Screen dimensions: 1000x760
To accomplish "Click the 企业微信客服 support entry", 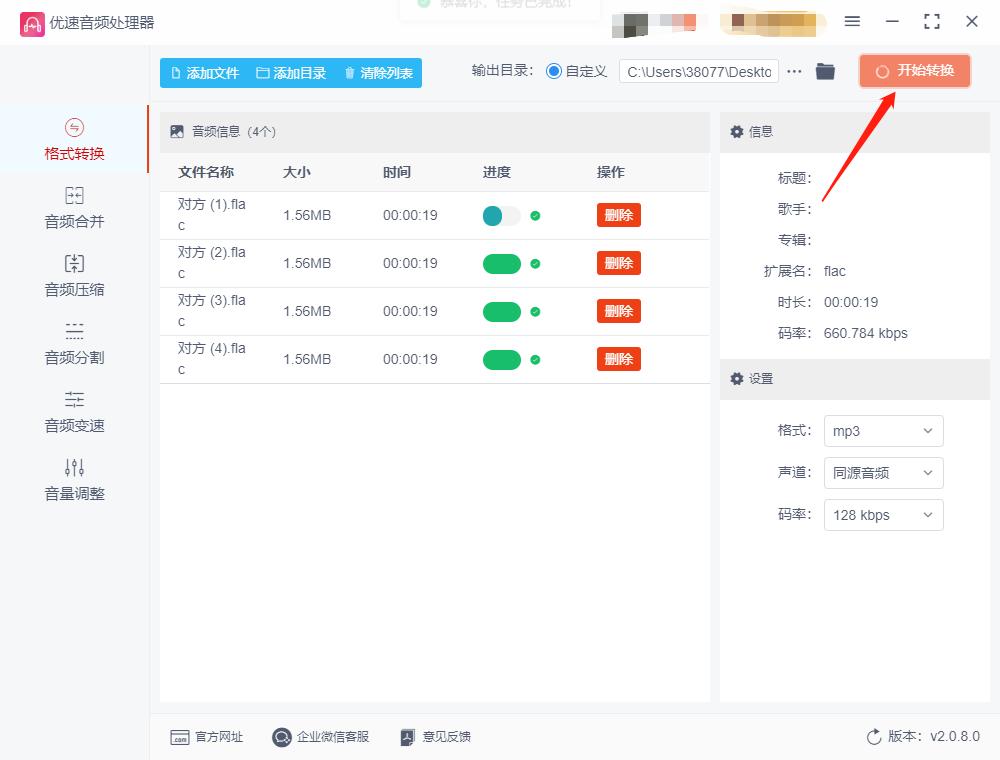I will tap(321, 736).
